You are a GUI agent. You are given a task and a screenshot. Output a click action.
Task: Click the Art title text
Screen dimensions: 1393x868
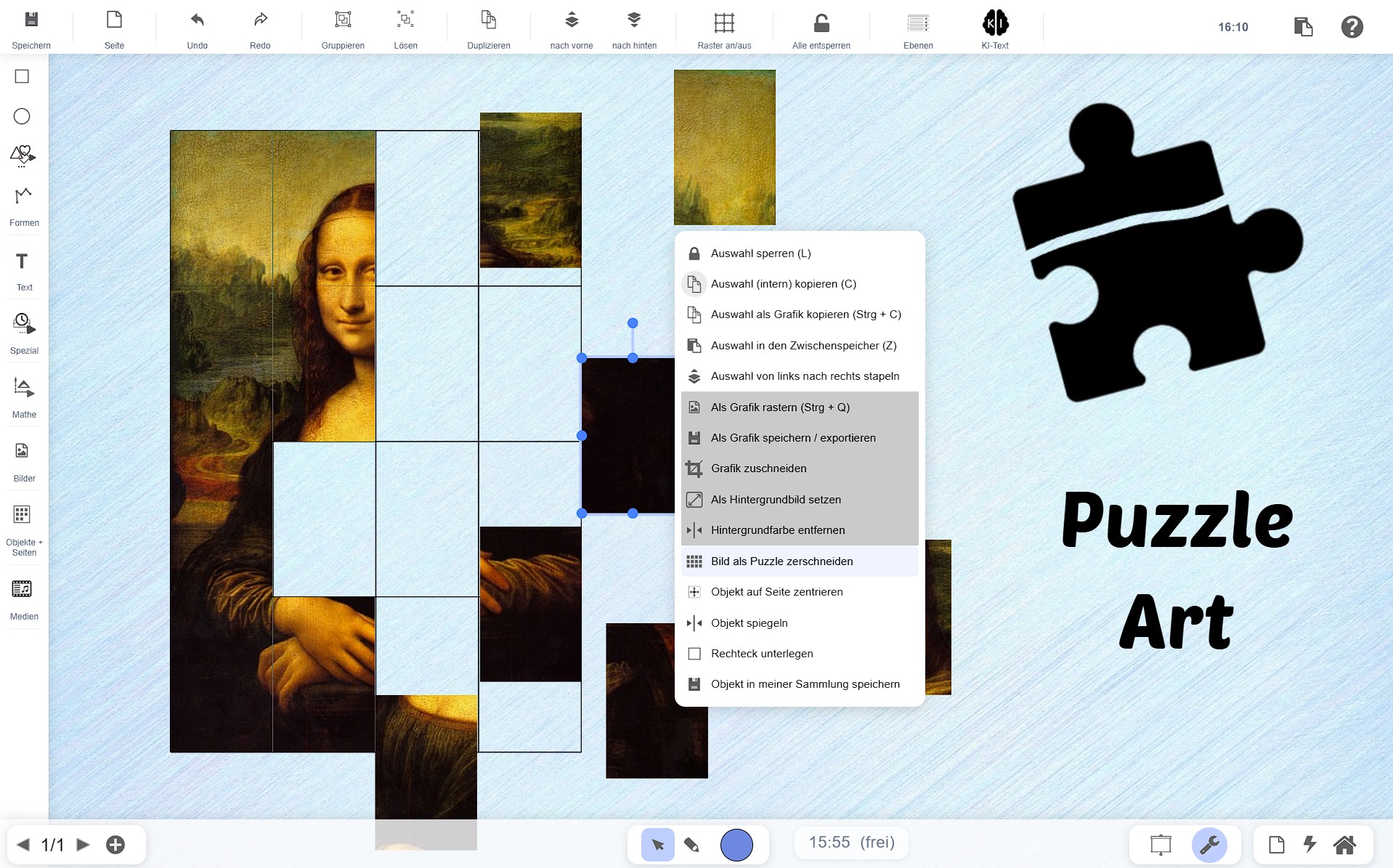[x=1177, y=622]
